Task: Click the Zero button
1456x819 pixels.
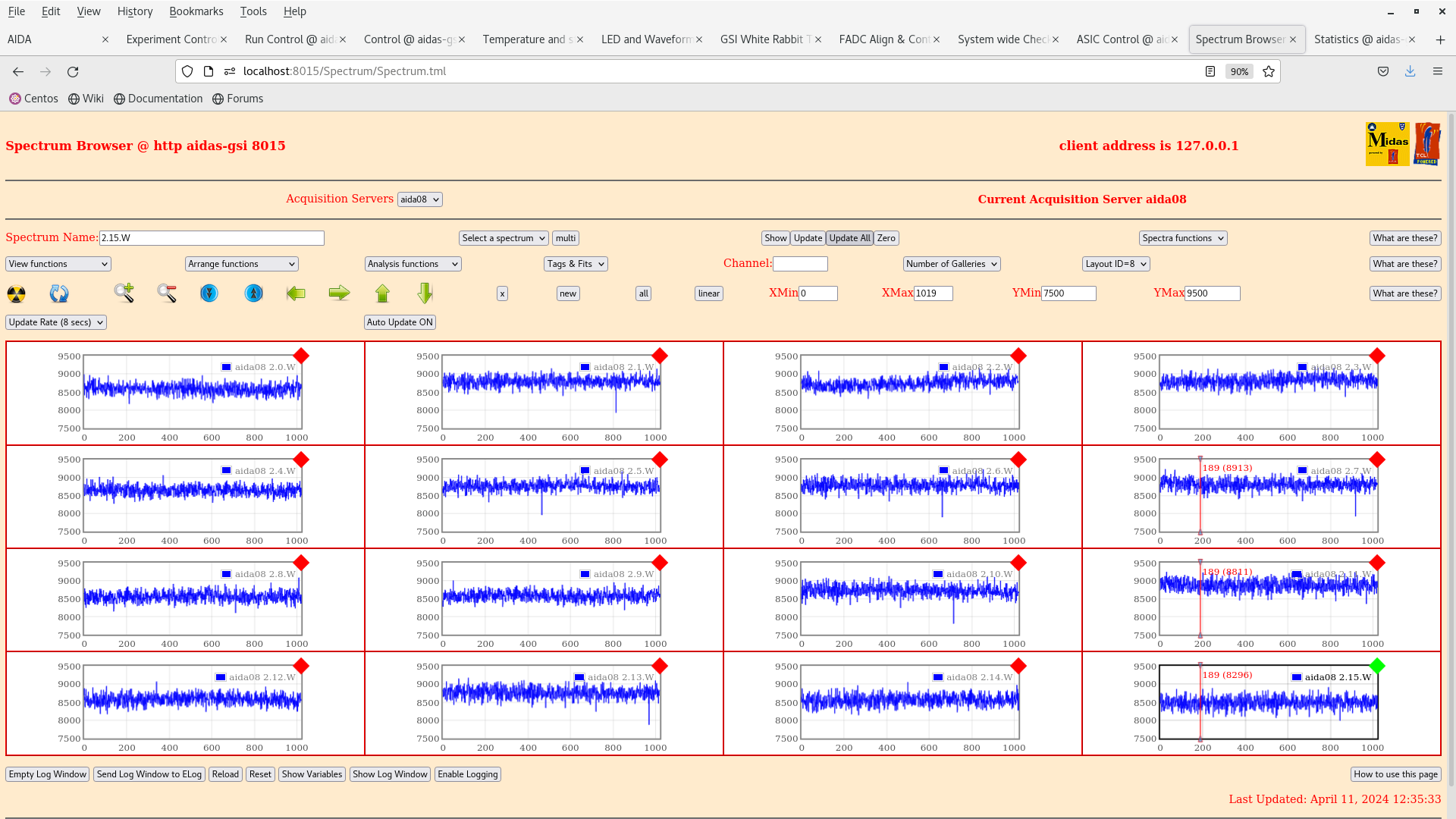Action: point(886,238)
